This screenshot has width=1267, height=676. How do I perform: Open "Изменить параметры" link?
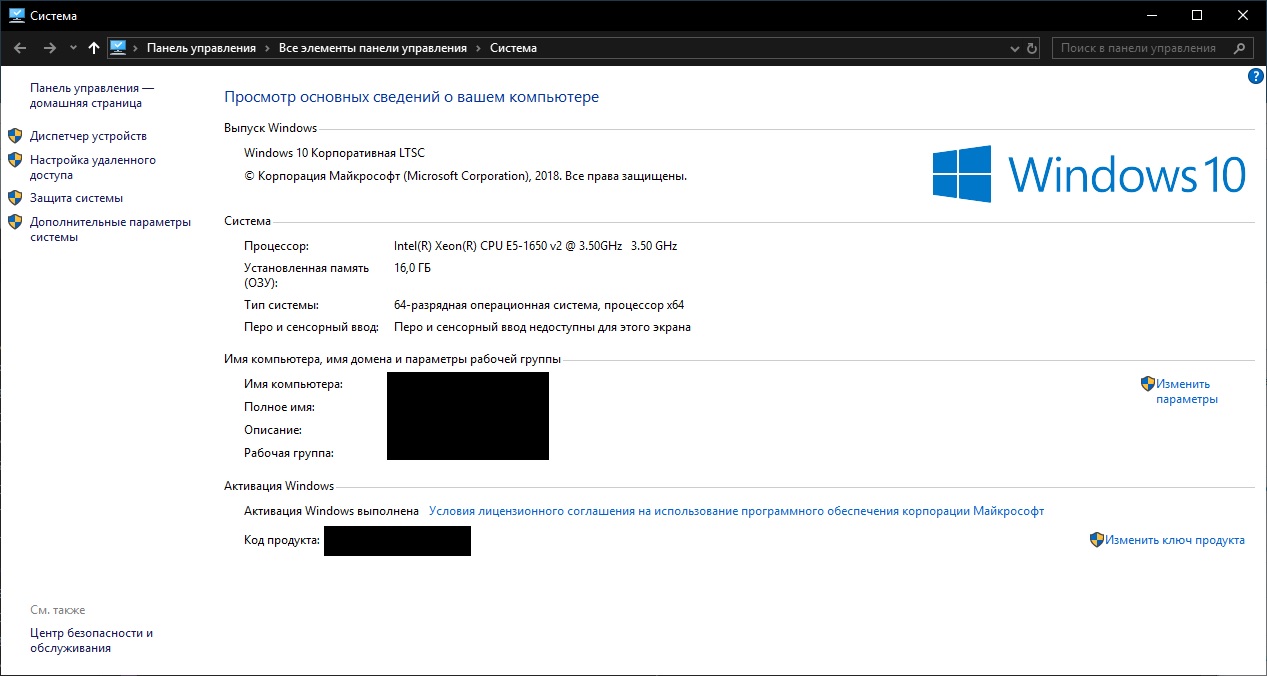click(1186, 391)
